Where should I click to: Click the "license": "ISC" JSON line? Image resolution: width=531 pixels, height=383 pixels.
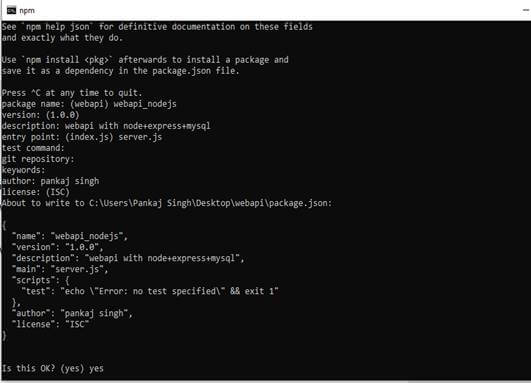50,324
